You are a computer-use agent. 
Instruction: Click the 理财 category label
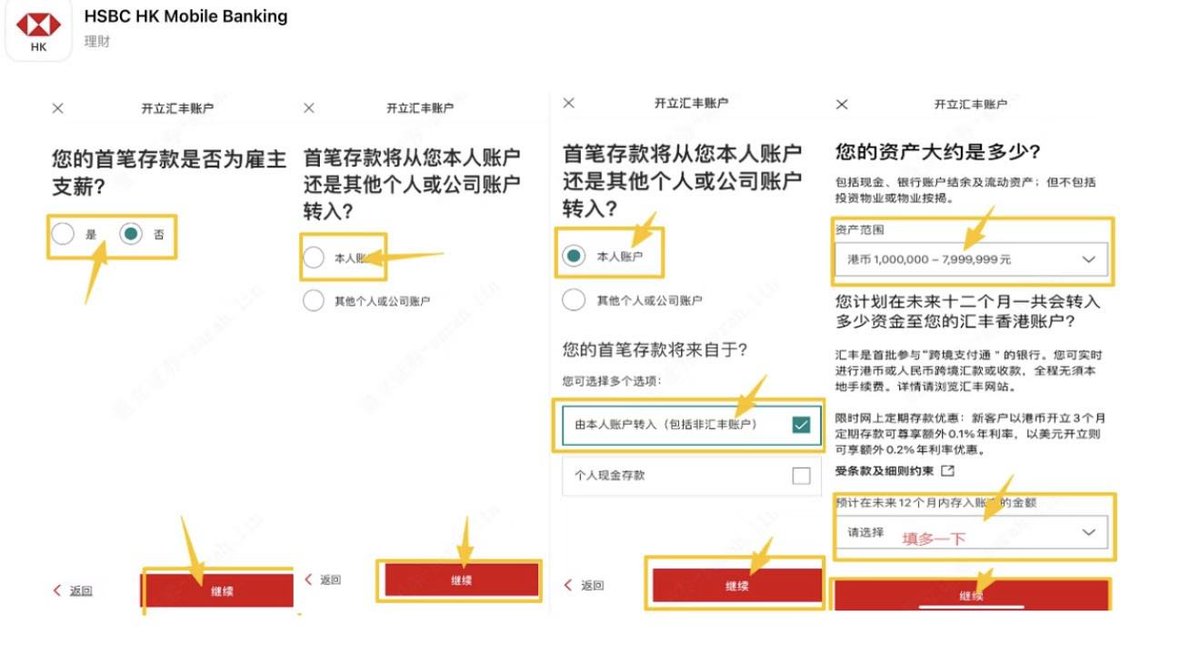coord(97,42)
